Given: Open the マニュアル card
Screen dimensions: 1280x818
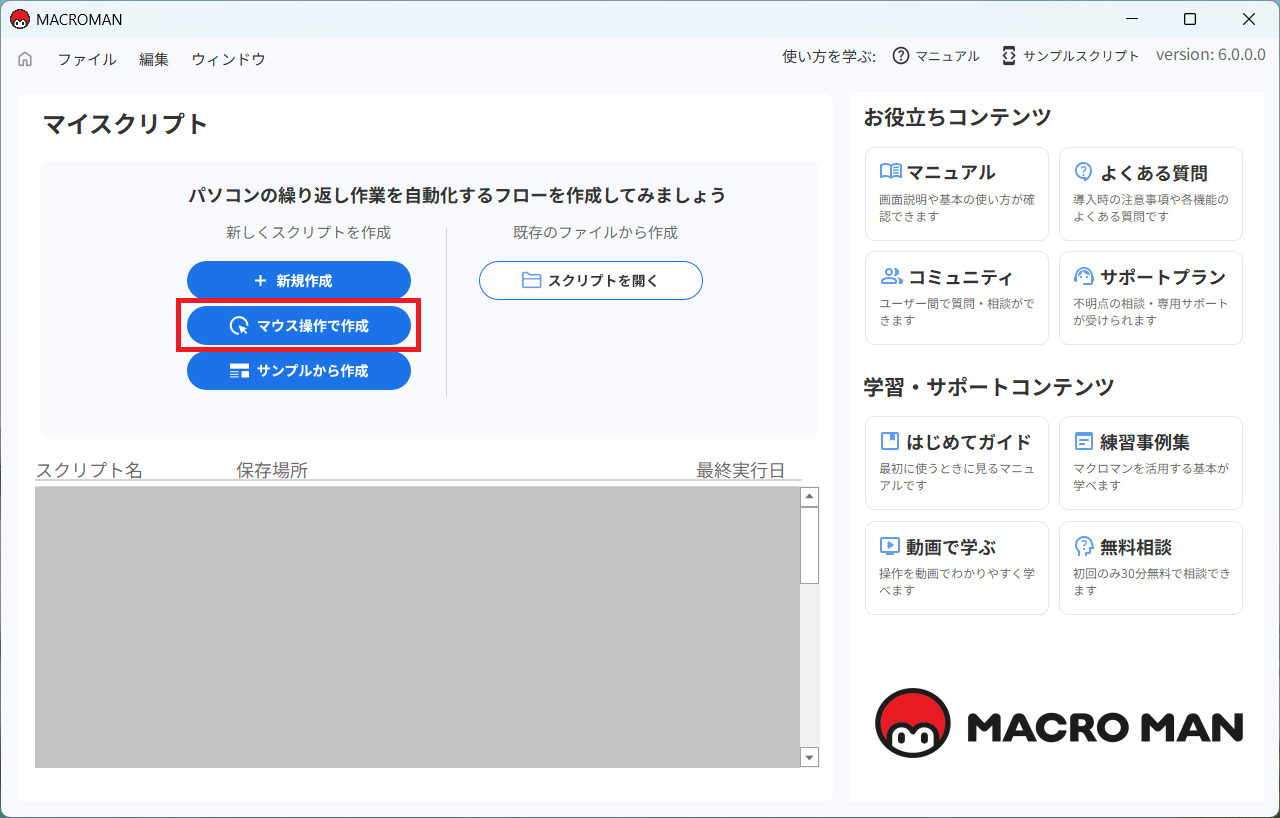Looking at the screenshot, I should pyautogui.click(x=957, y=194).
